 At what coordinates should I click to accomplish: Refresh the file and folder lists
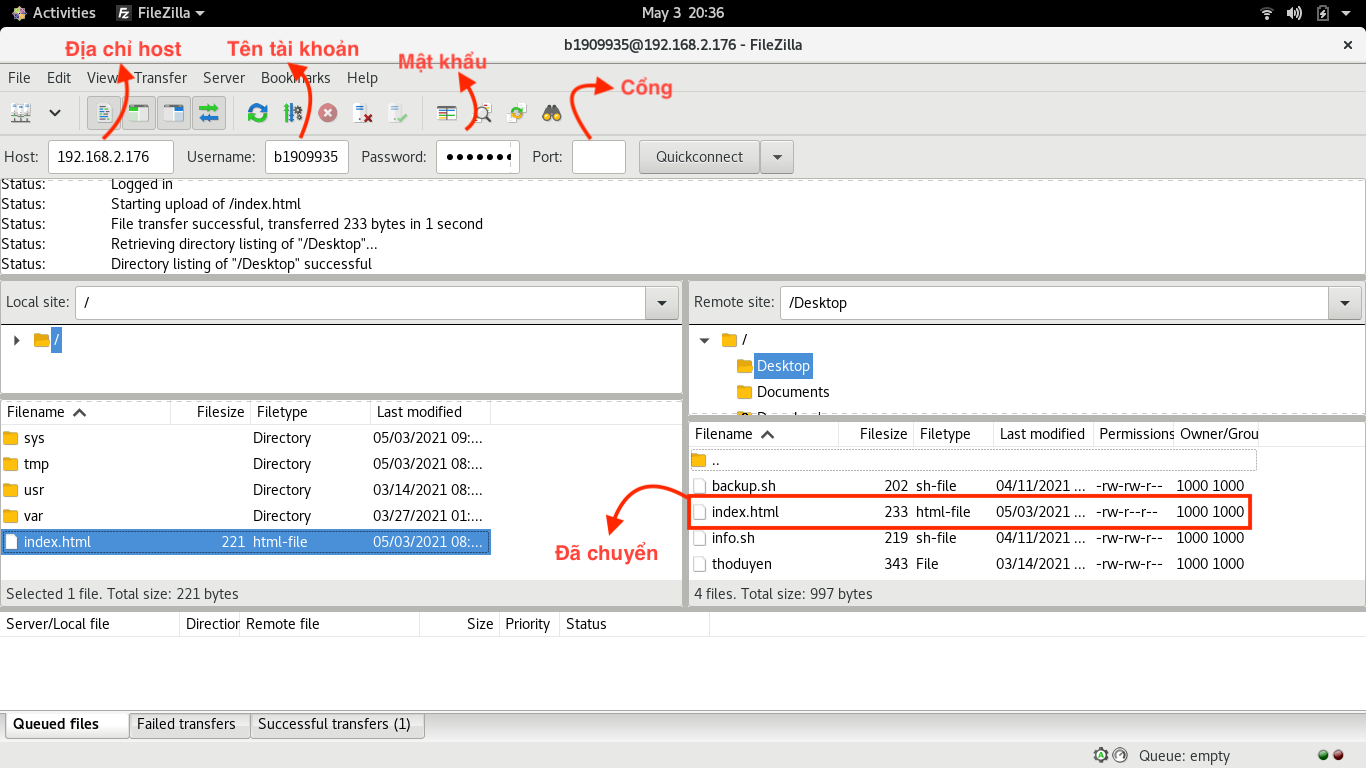[258, 113]
